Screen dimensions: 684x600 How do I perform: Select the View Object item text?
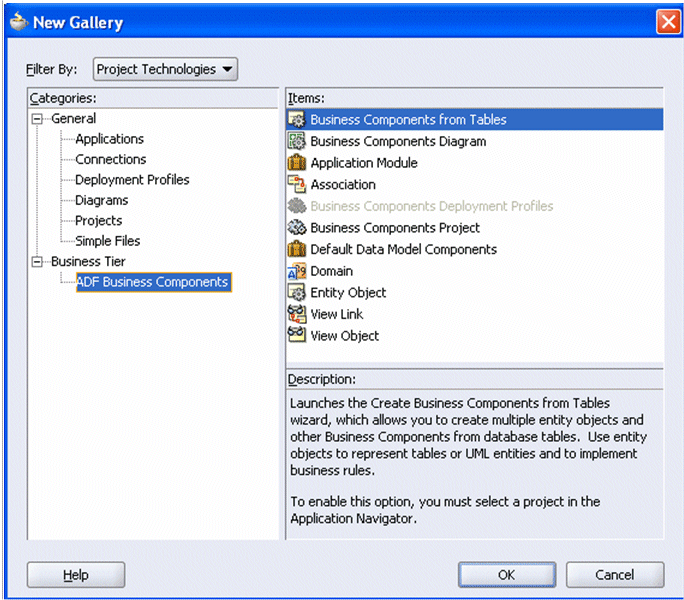(x=345, y=336)
